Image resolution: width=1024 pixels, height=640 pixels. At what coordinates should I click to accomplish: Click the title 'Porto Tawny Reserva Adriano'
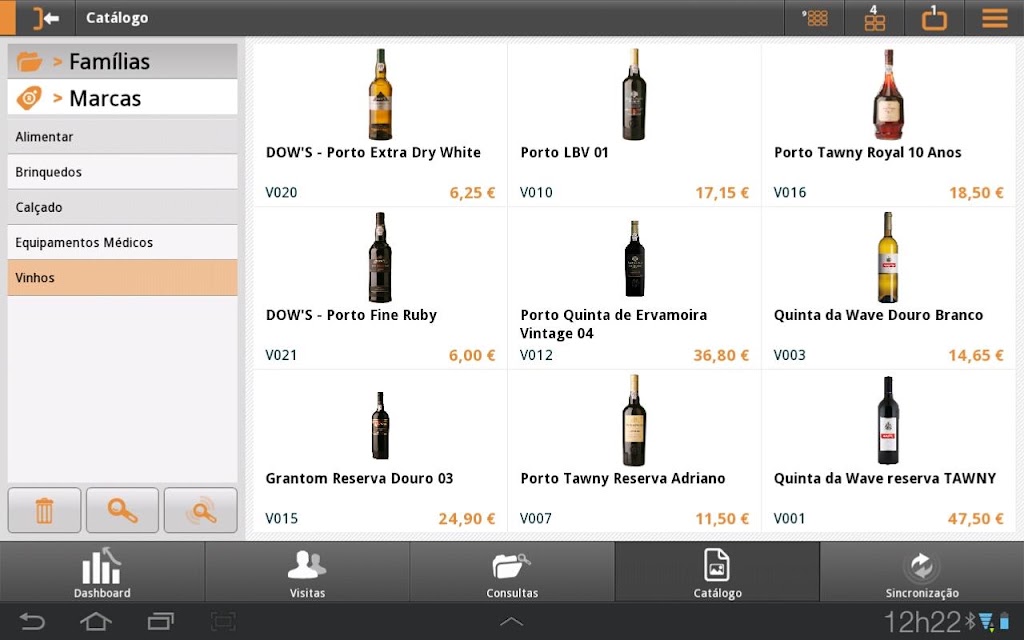point(622,478)
